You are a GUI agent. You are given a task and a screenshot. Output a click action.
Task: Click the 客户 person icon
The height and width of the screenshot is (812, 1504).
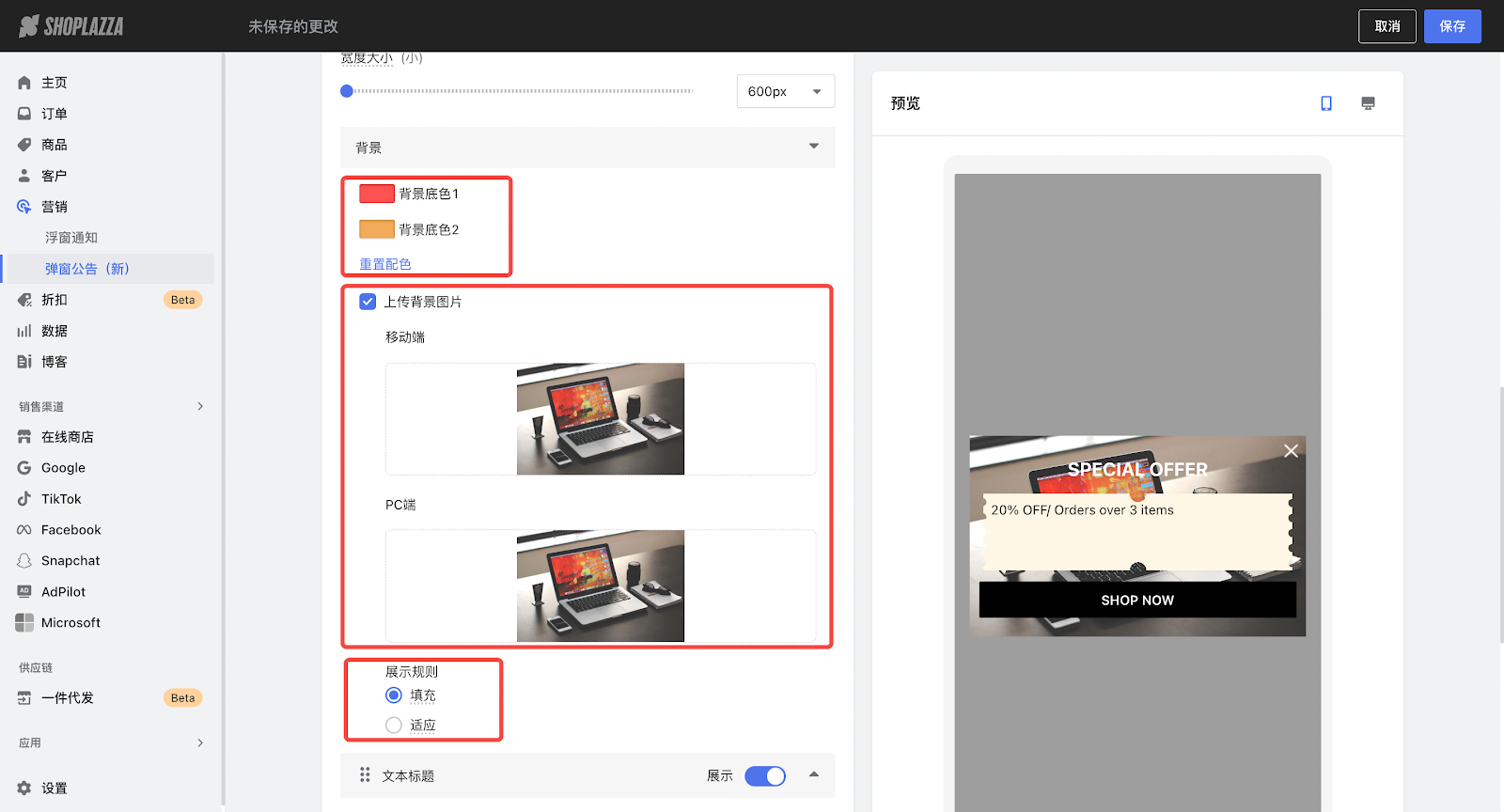(x=24, y=176)
